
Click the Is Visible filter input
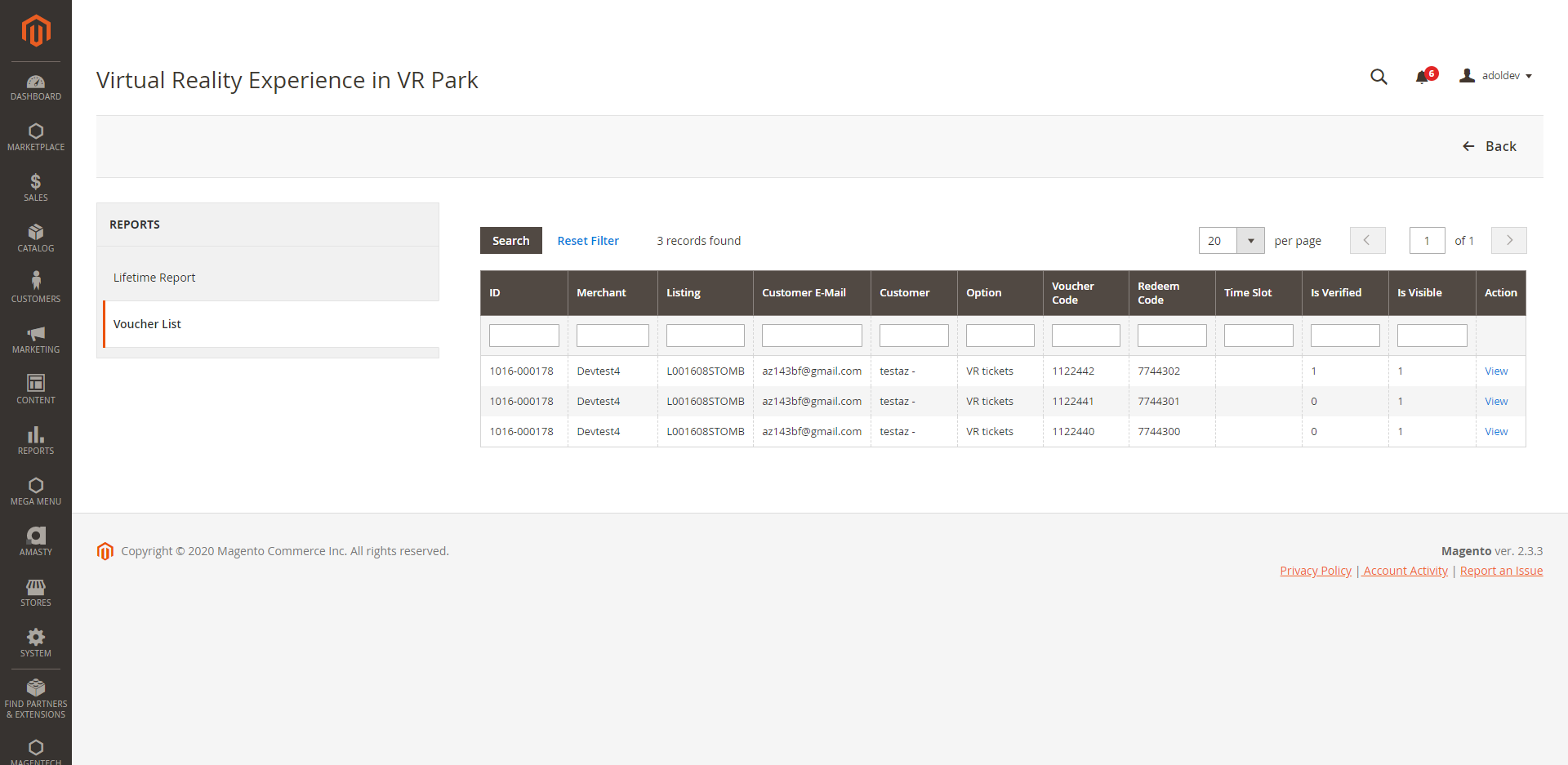pos(1432,336)
